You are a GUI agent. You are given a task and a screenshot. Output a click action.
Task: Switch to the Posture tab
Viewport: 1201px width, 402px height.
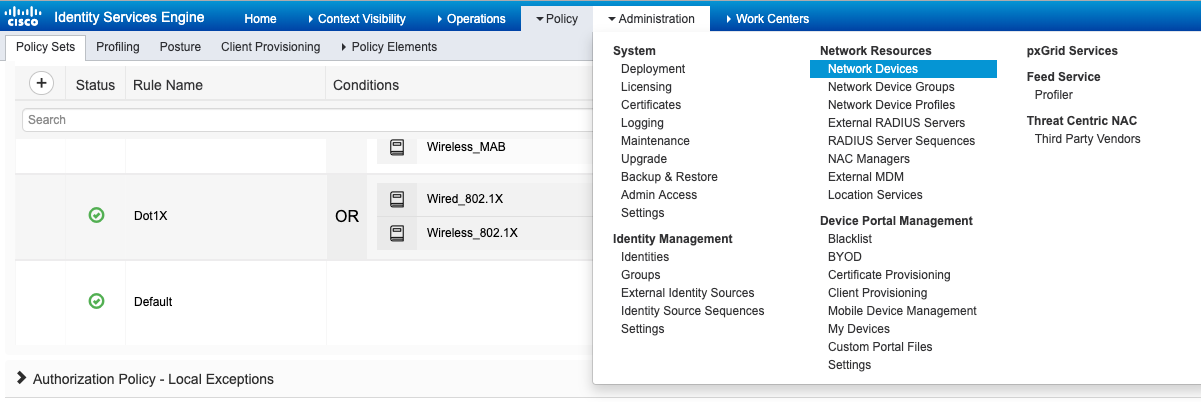180,47
